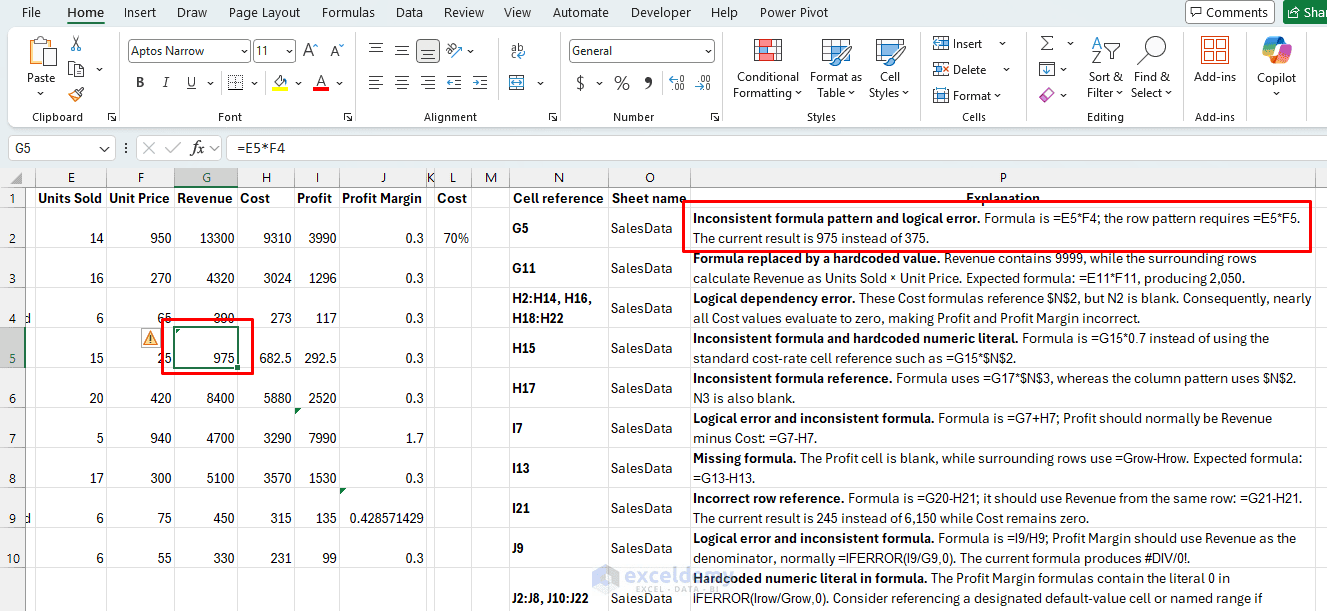The image size is (1327, 611).
Task: Click Decrease Decimal icon
Action: pos(704,83)
